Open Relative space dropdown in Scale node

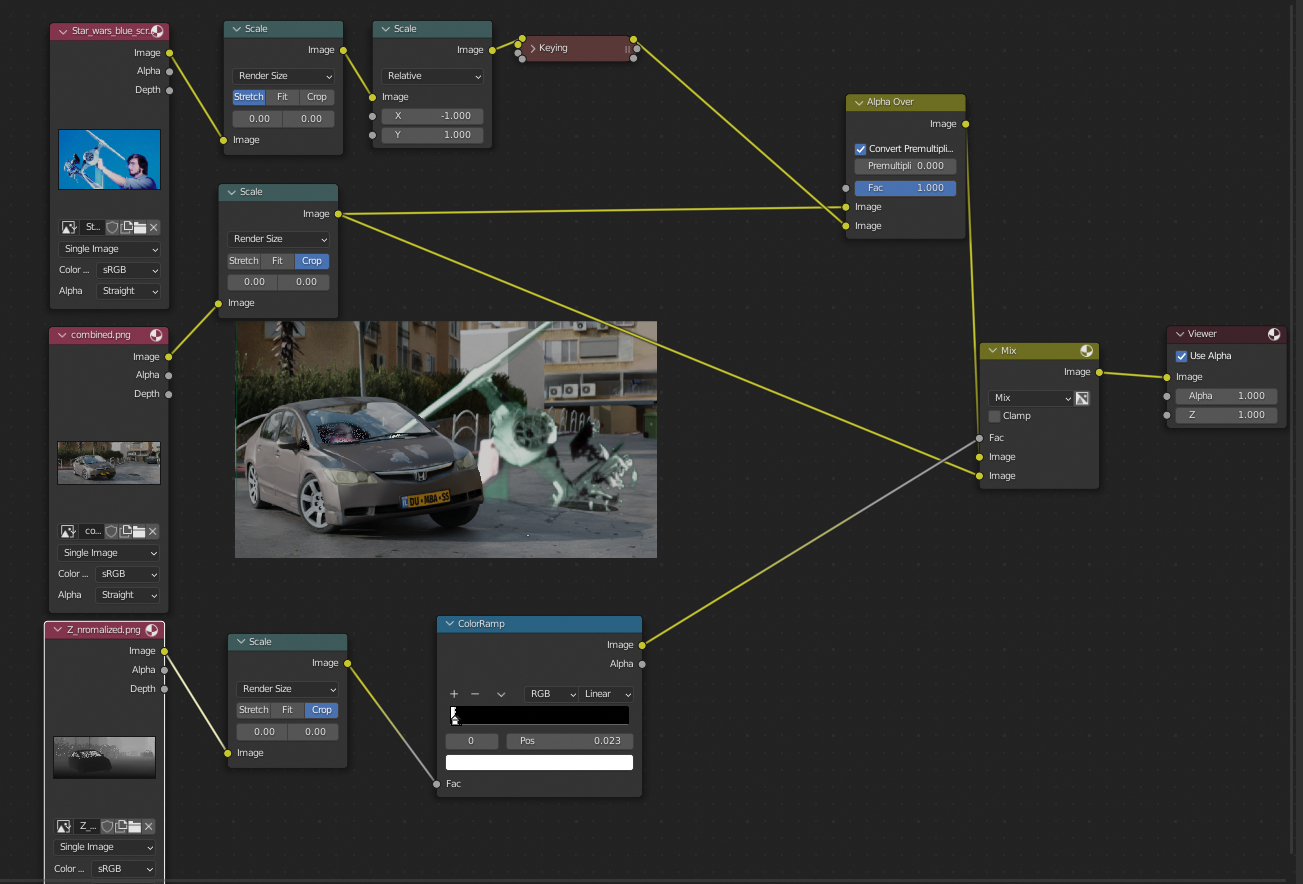point(432,76)
